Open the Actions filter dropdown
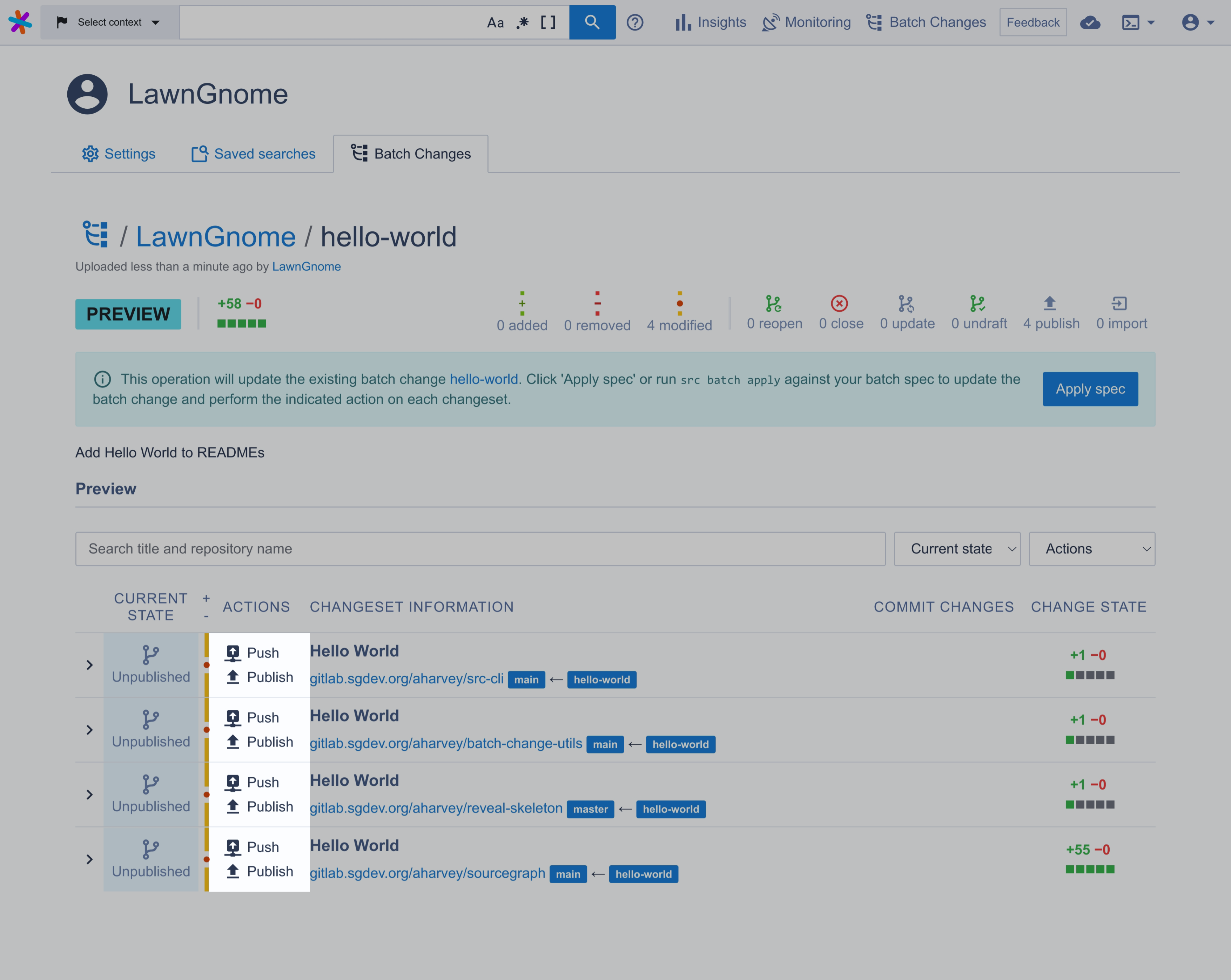This screenshot has width=1231, height=980. (1092, 549)
